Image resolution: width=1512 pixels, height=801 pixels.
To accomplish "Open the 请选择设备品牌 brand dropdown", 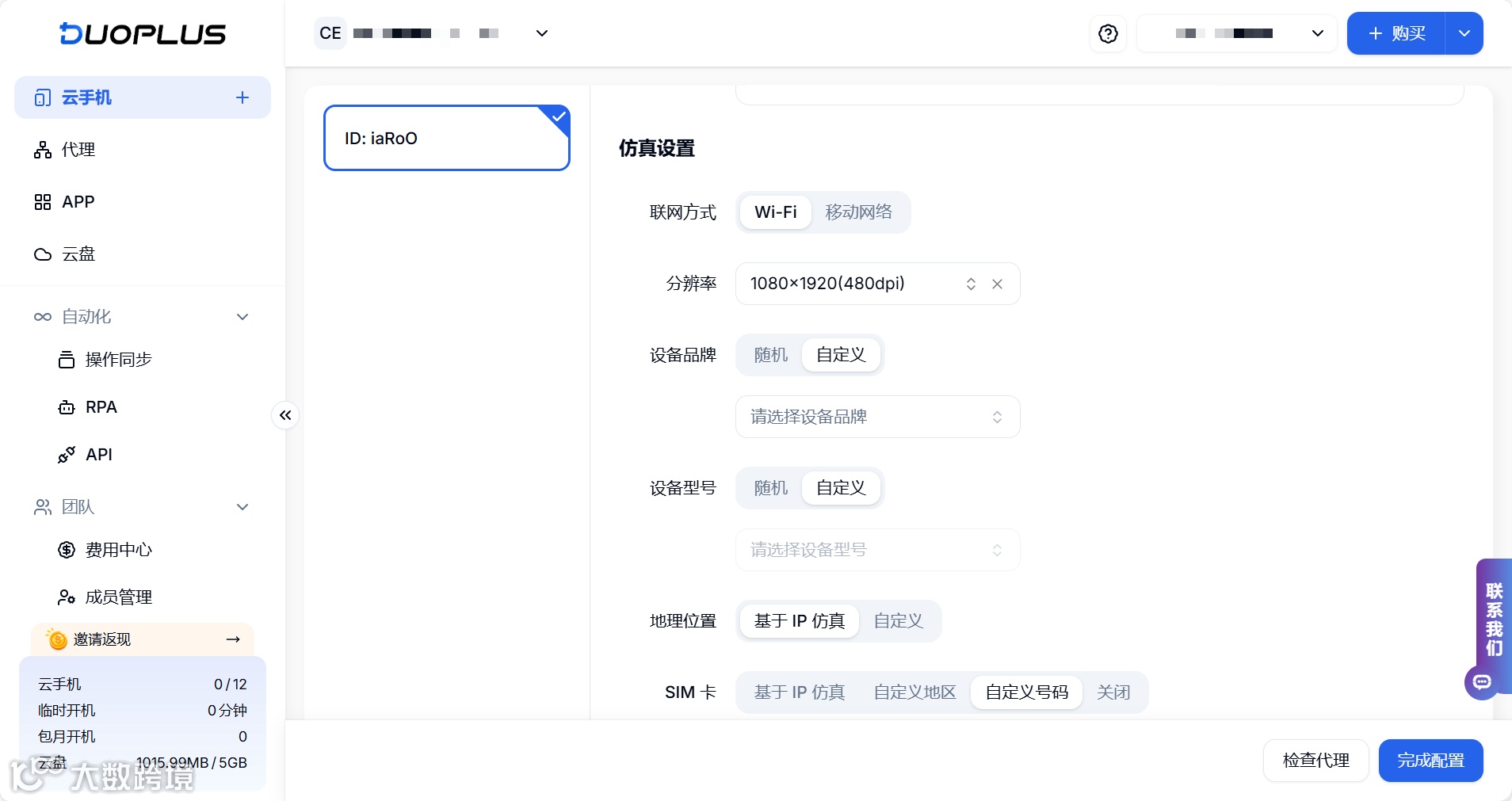I will tap(878, 417).
